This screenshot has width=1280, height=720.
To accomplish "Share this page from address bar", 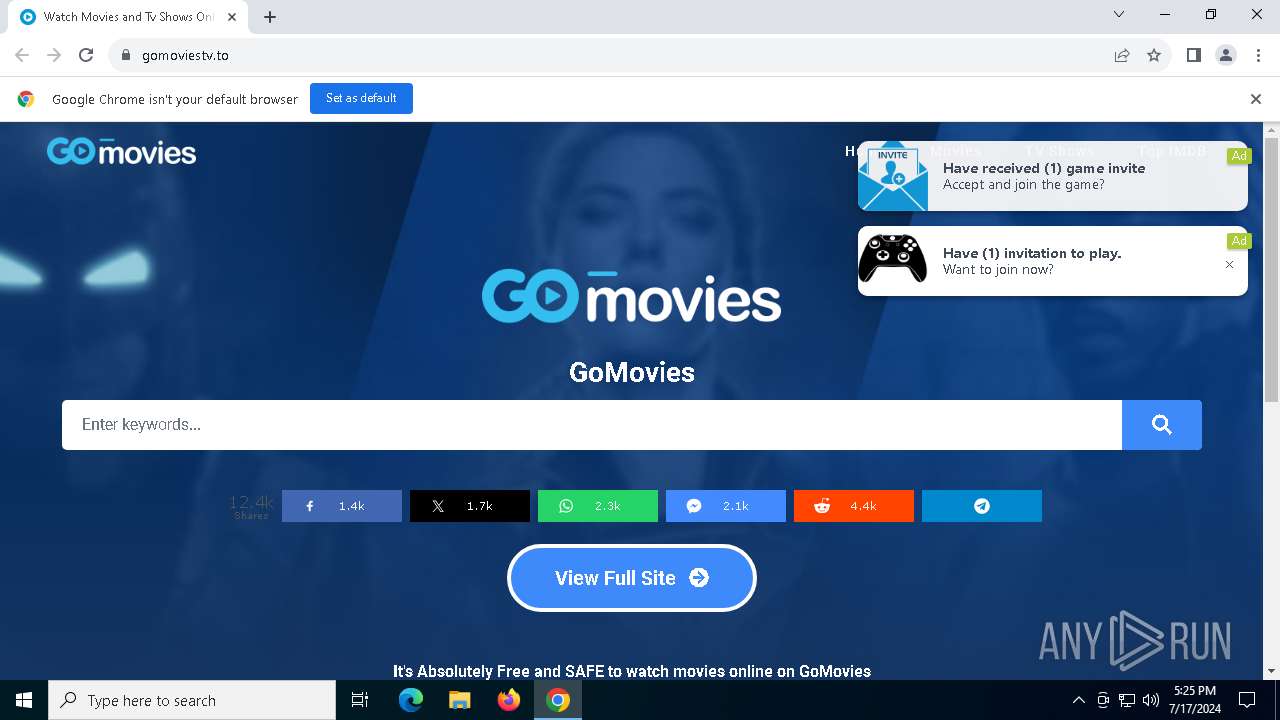I will point(1122,55).
